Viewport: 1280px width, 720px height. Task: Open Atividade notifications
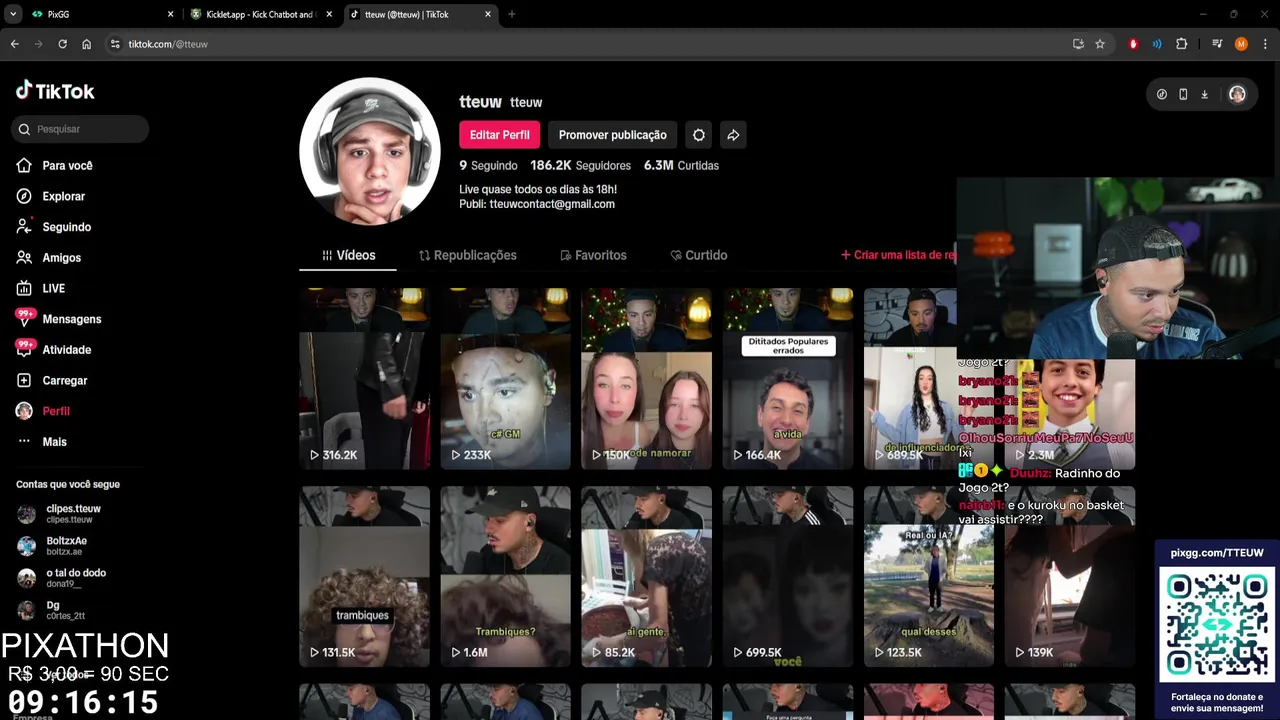54,350
